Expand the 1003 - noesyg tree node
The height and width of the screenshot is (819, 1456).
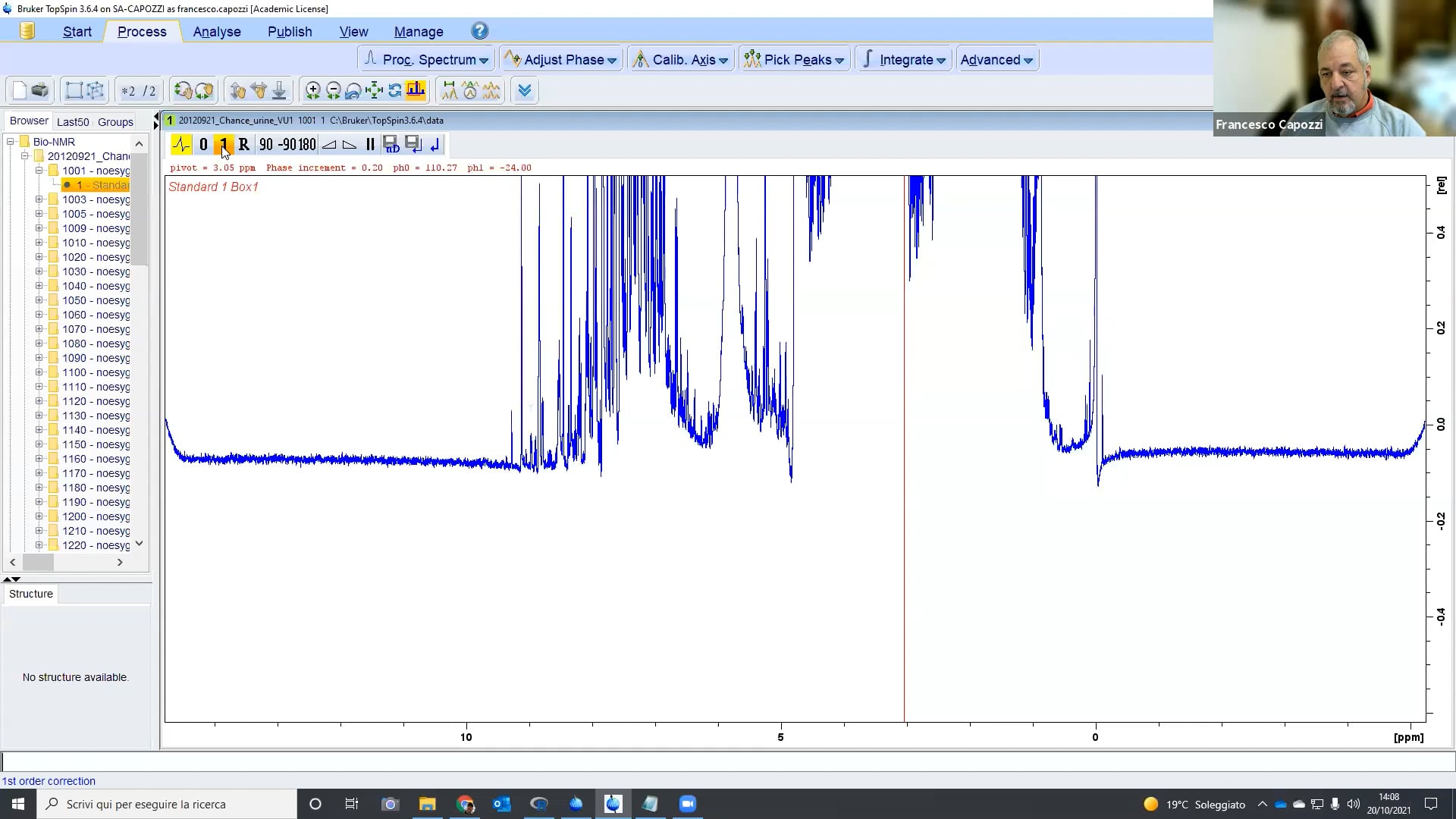[39, 199]
